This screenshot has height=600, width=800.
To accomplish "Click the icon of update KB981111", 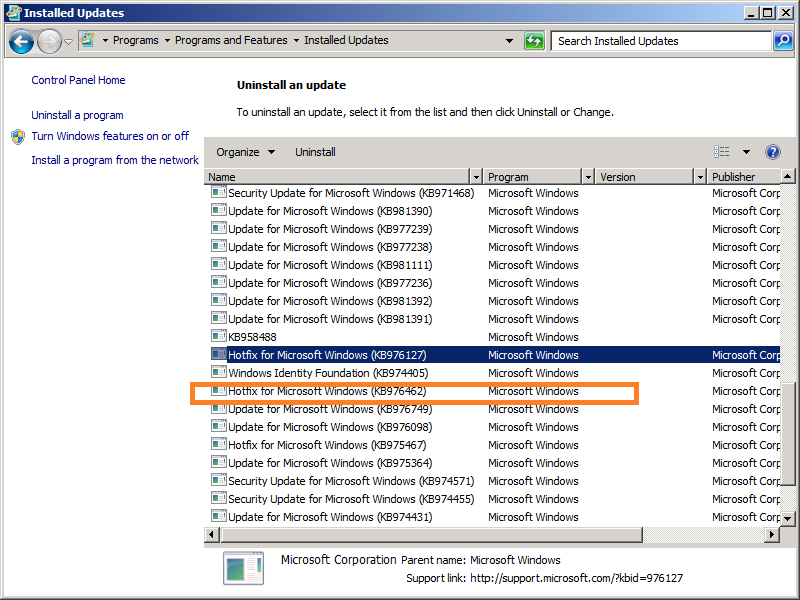I will [219, 264].
